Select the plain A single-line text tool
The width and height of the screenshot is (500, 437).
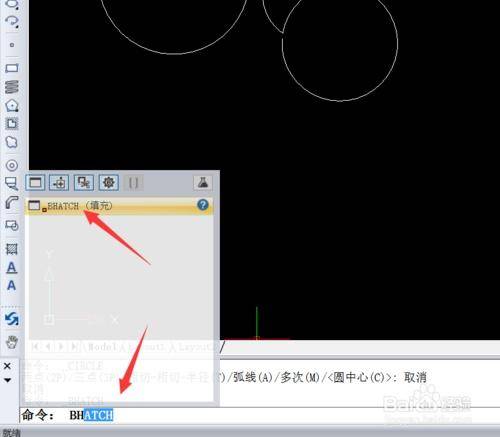click(x=12, y=285)
